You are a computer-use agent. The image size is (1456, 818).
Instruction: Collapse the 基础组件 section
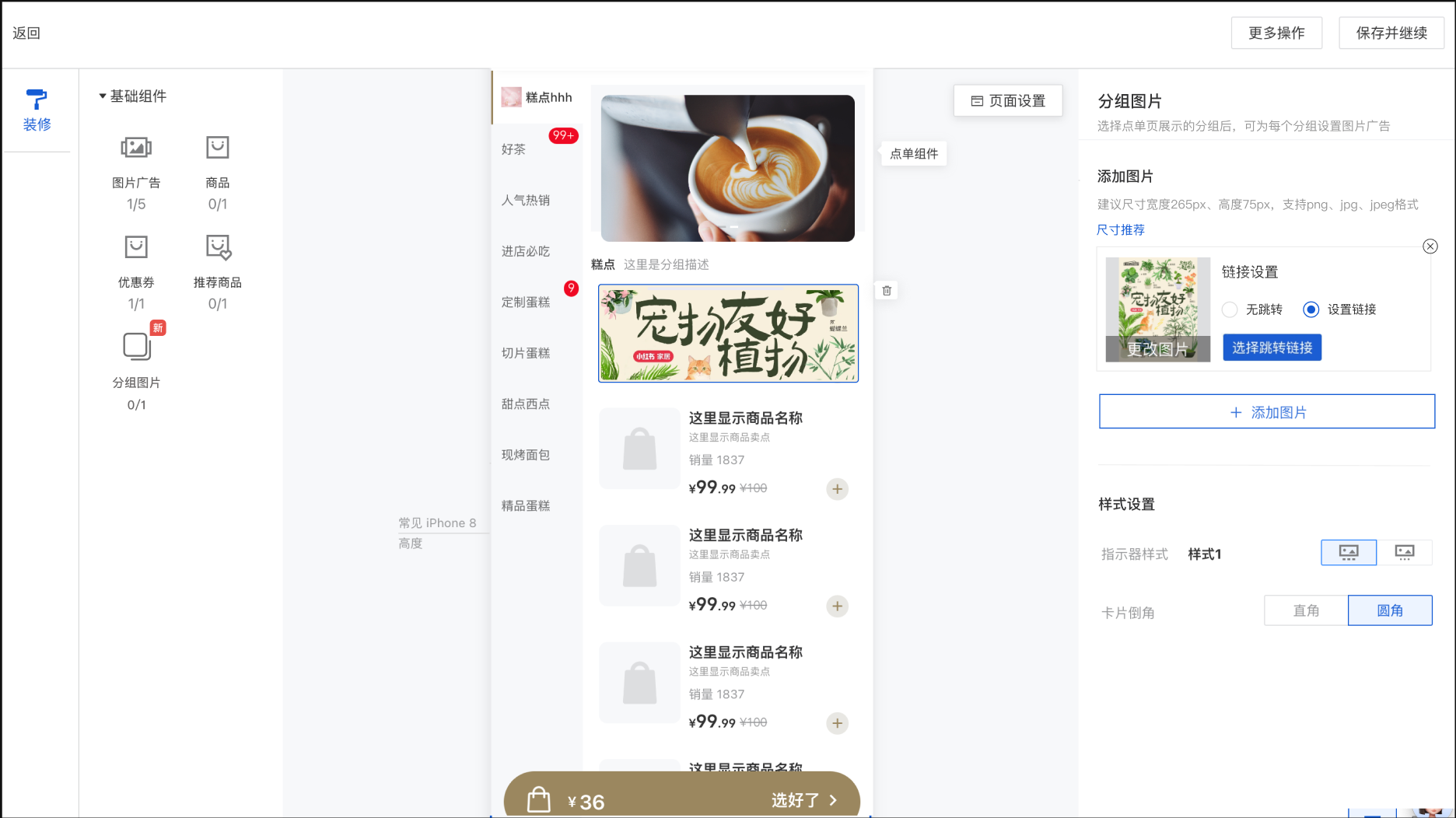tap(103, 96)
